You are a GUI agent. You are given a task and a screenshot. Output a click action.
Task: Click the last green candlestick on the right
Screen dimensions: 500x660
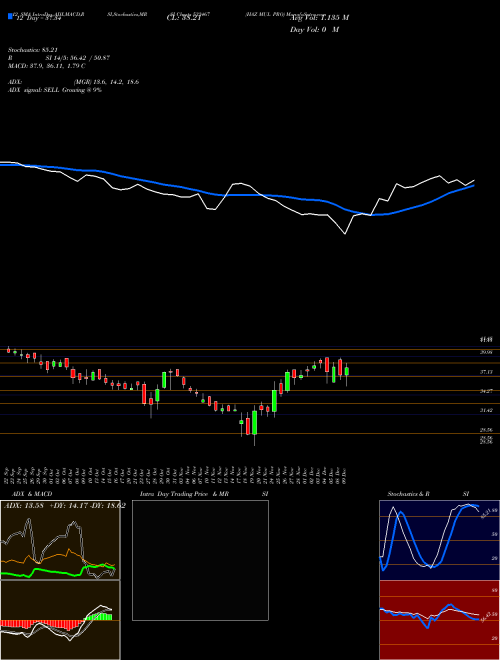[347, 372]
